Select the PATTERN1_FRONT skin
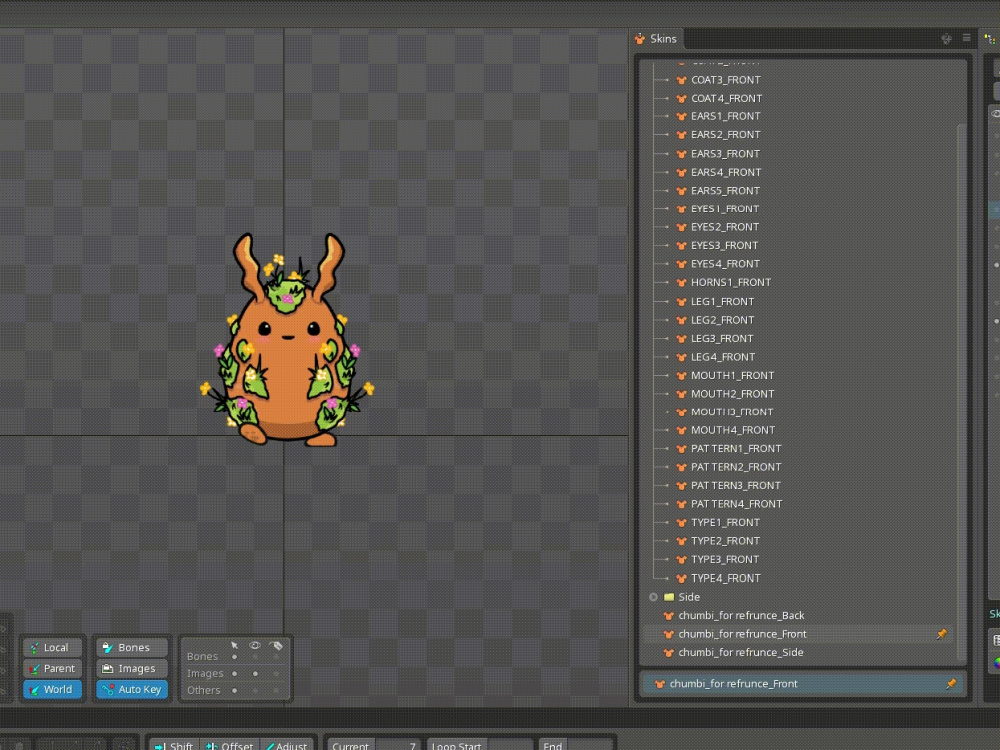The image size is (1000, 750). [x=736, y=449]
